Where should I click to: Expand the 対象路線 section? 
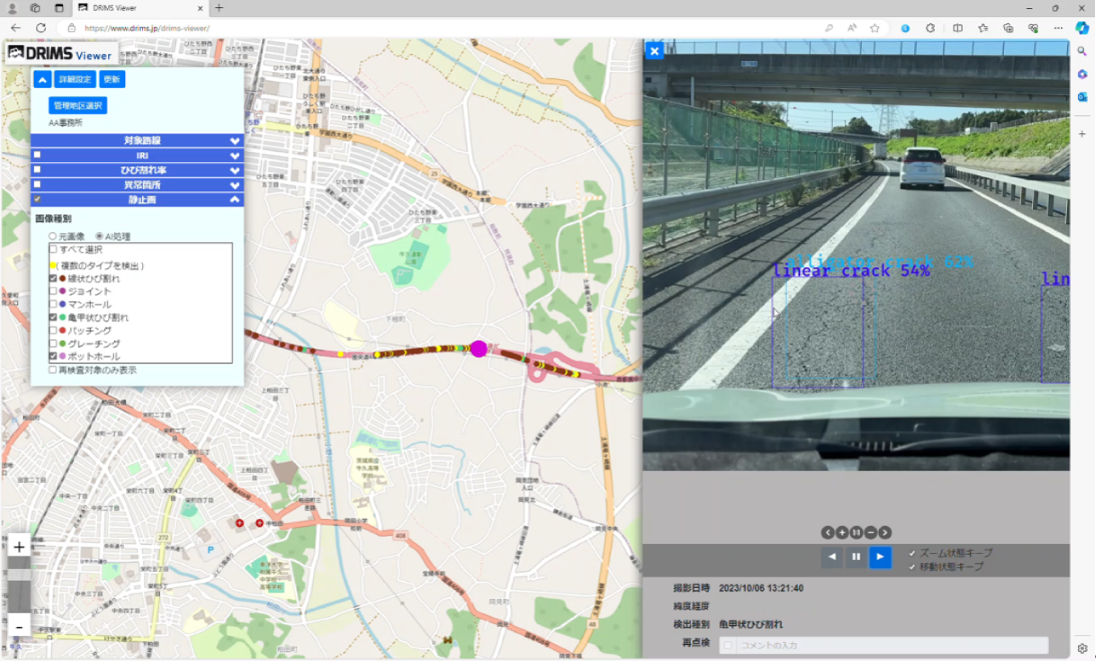235,141
